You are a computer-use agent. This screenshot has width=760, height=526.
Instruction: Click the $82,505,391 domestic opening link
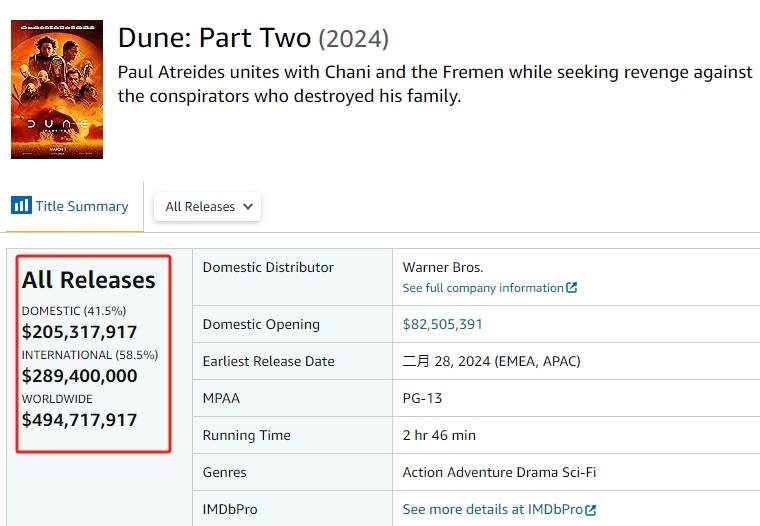[x=442, y=324]
